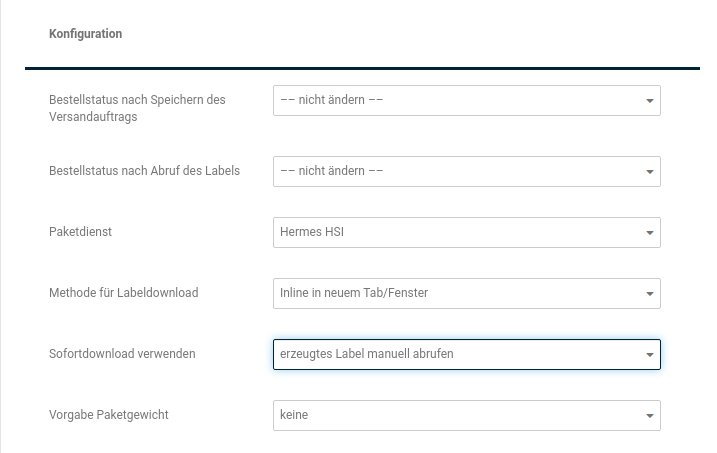Viewport: 717px width, 453px height.
Task: Click the arrow on the Speichern des Versandauftrags dropdown
Action: point(649,101)
